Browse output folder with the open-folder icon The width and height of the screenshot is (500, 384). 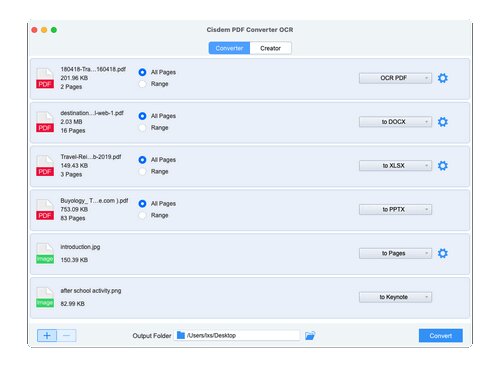(310, 335)
